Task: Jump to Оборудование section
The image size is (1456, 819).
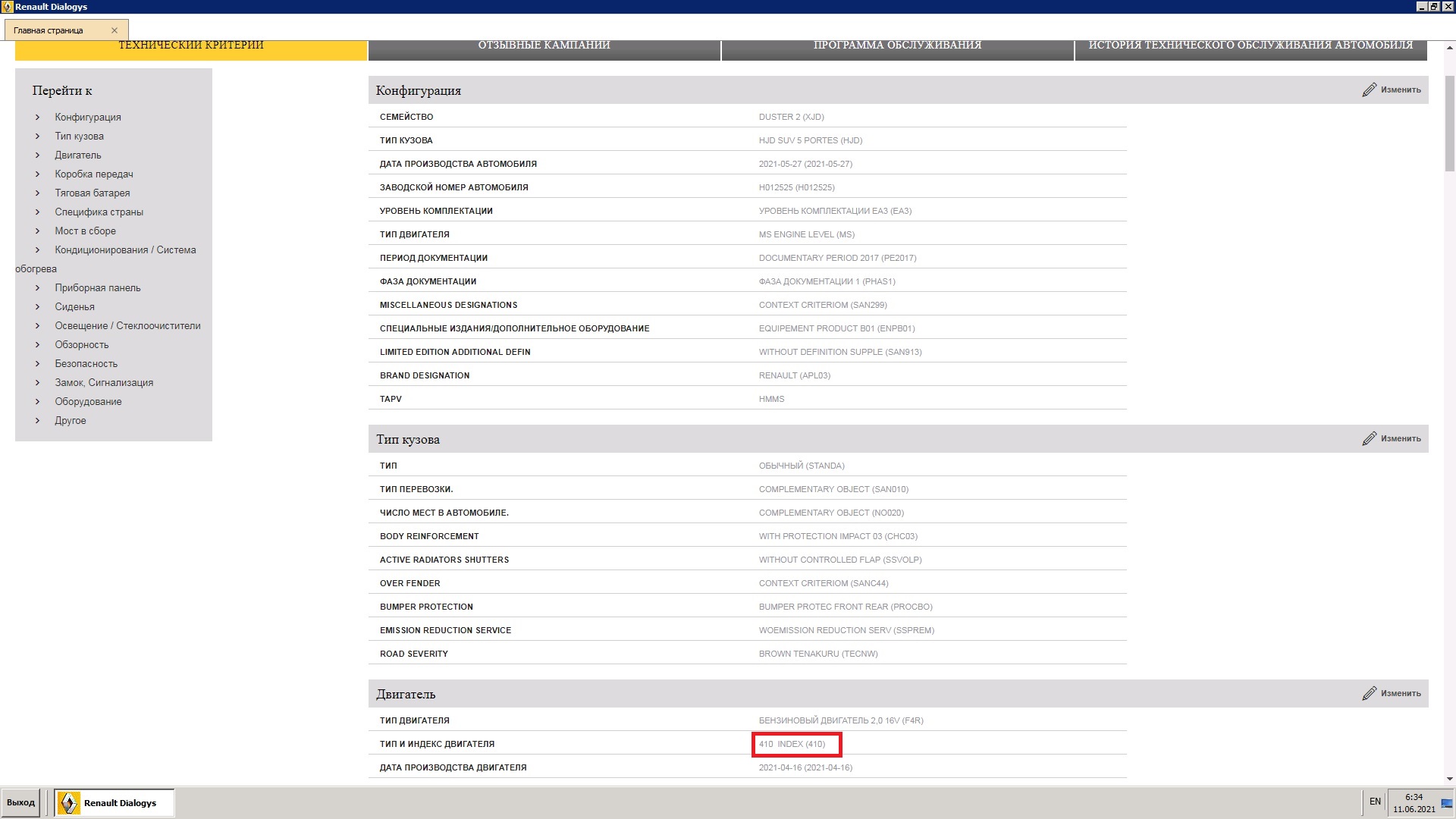Action: coord(88,401)
